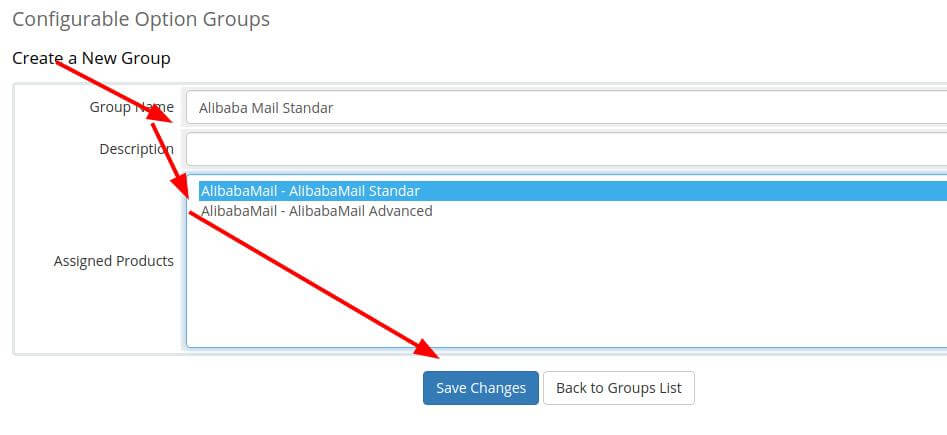Click the Save Changes button
The image size is (947, 435).
point(480,388)
